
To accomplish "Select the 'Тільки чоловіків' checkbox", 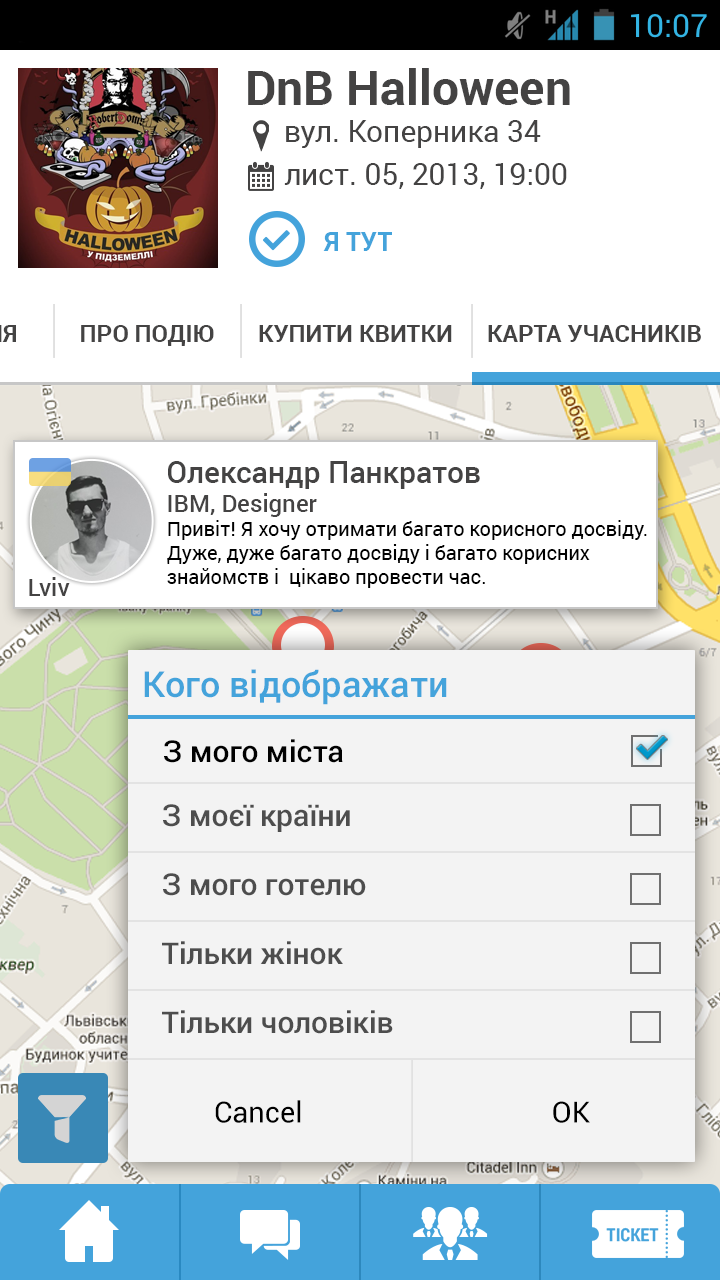I will click(x=646, y=1026).
